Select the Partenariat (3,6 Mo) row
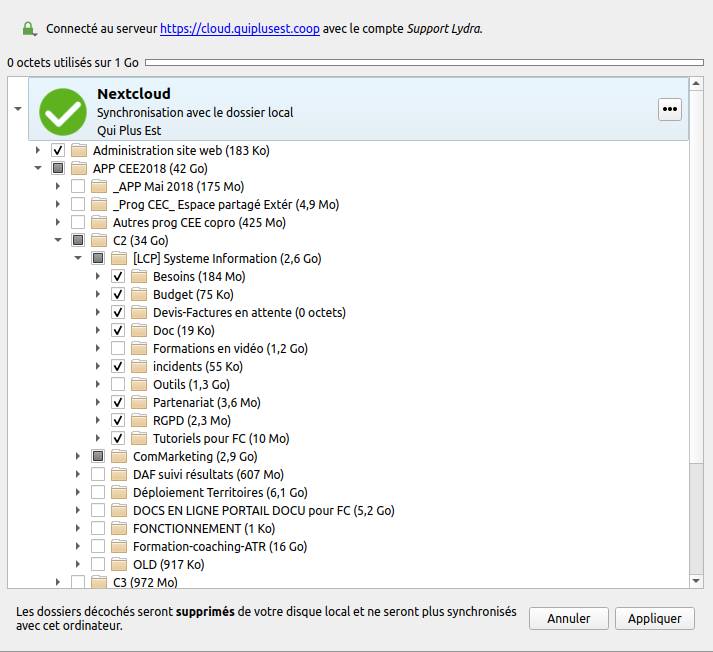Viewport: 713px width, 652px height. [x=206, y=402]
